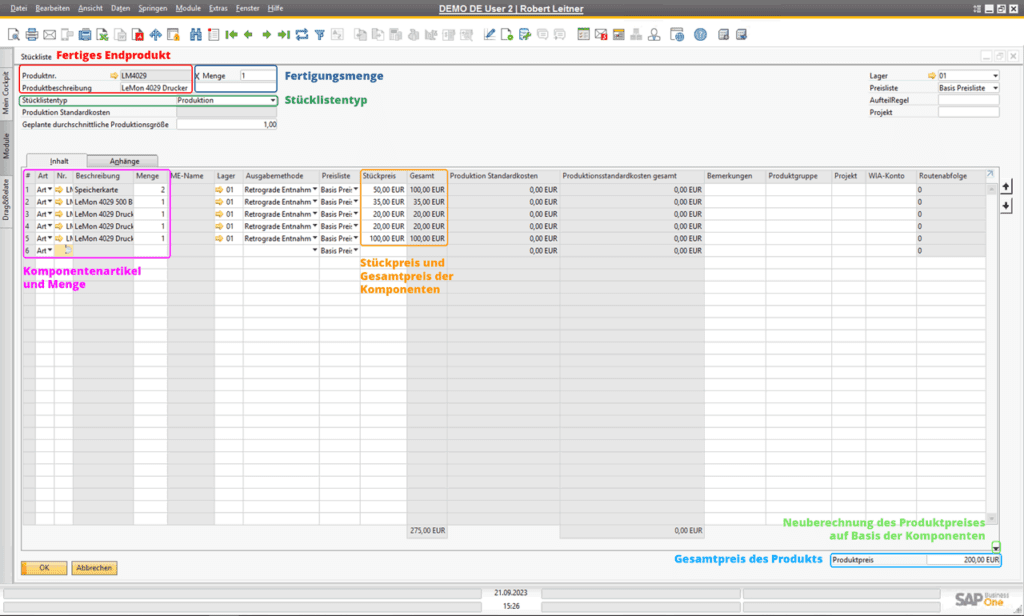Open Ausgabemethode dropdown for Speicherkarte row

(x=315, y=189)
